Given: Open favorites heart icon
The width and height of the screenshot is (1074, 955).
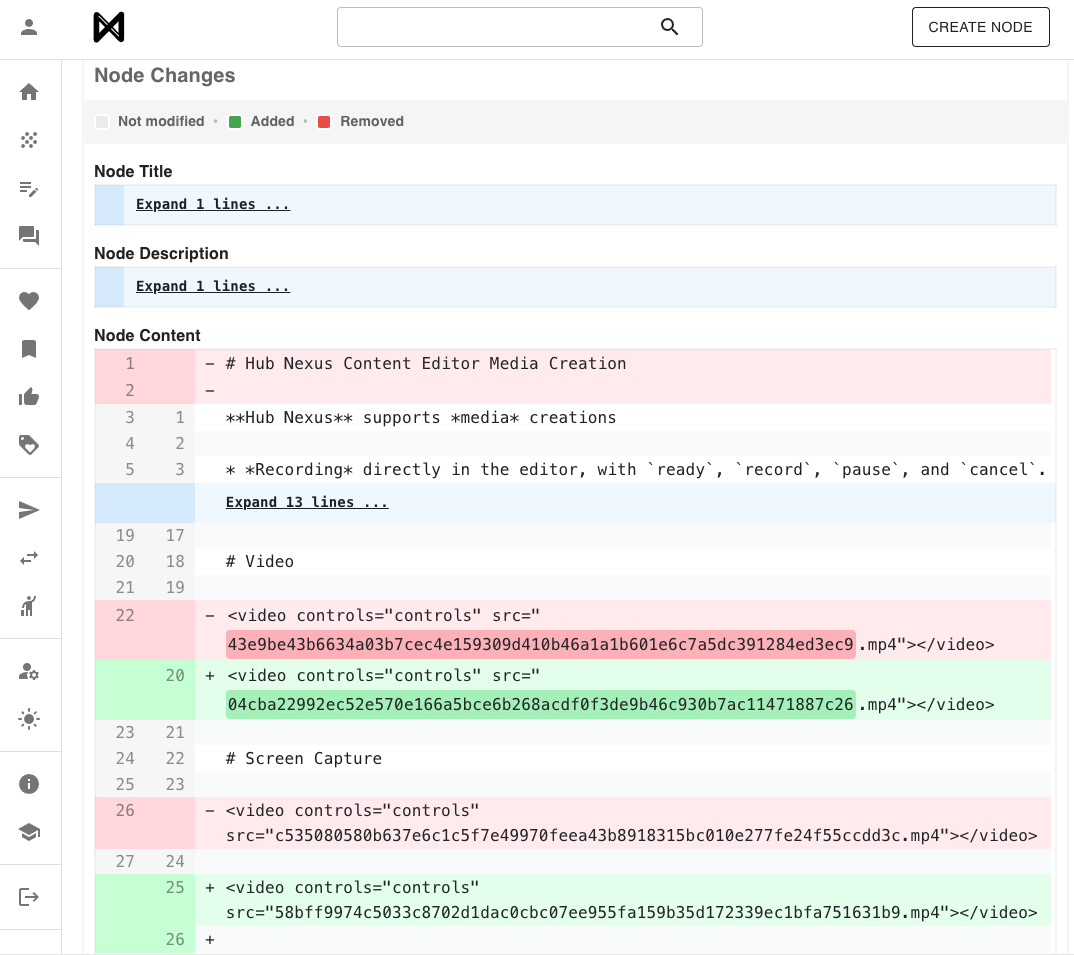Looking at the screenshot, I should pos(29,301).
